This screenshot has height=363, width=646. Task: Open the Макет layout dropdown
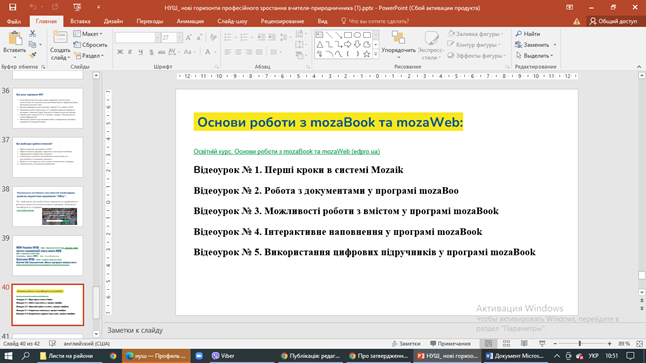[88, 34]
